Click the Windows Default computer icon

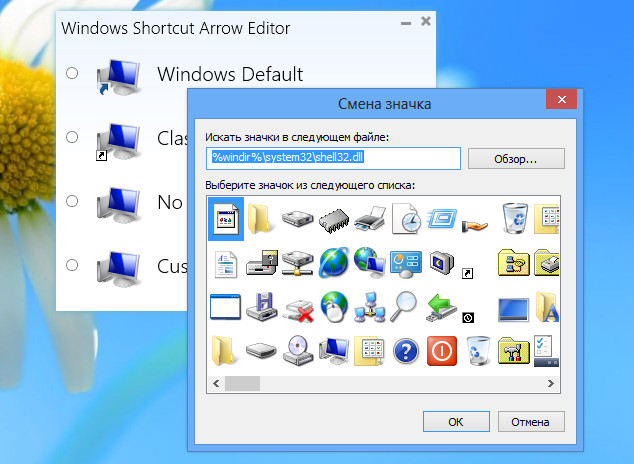coord(118,77)
